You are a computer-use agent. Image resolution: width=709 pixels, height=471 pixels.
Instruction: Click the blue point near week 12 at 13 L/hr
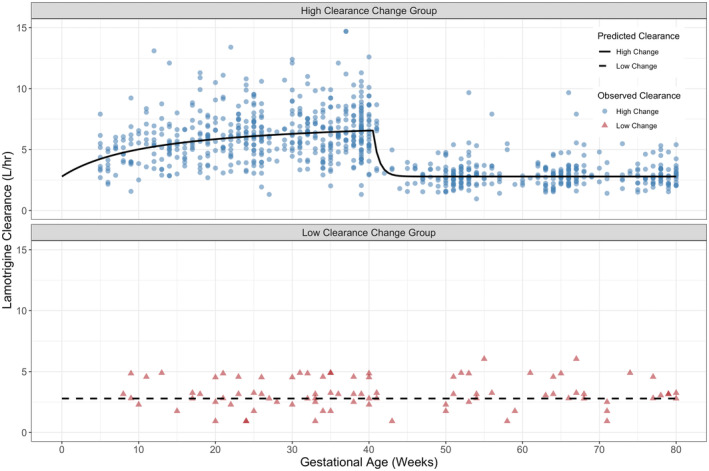154,51
